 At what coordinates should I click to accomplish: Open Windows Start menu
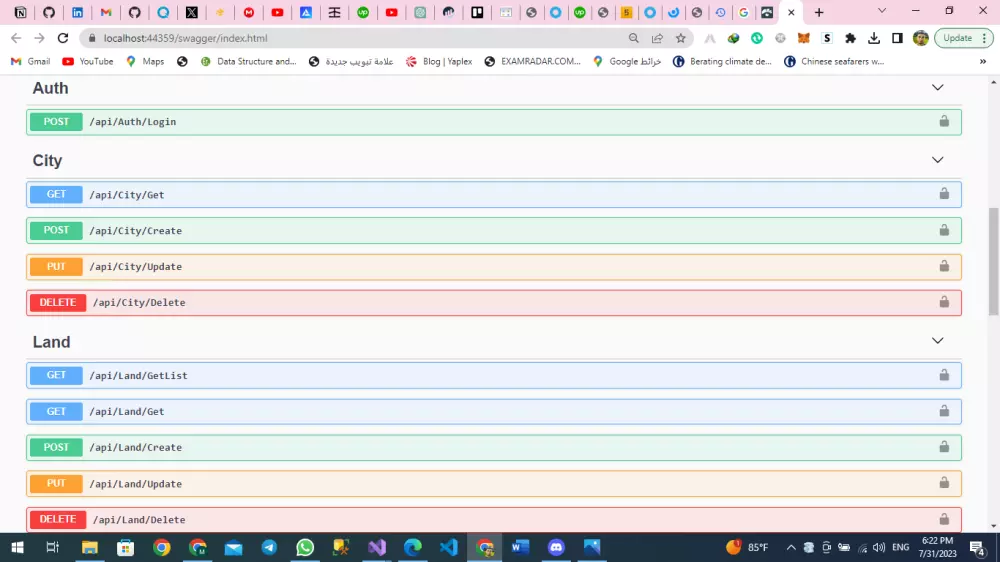(x=17, y=547)
